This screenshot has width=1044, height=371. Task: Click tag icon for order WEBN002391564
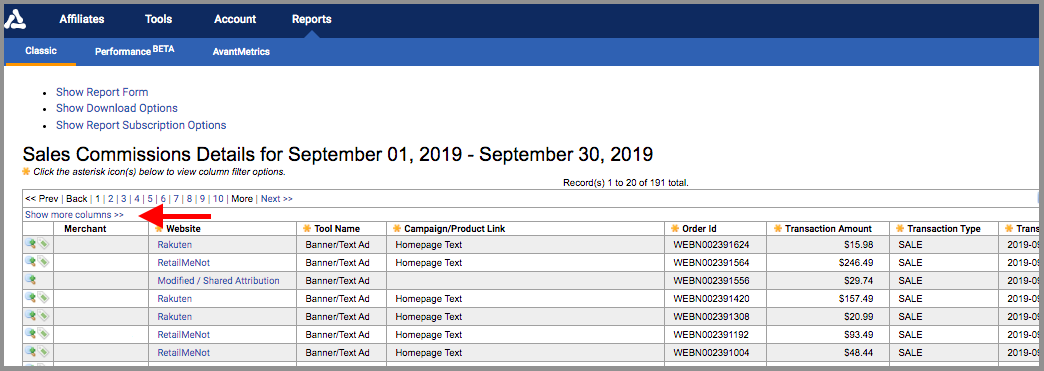point(43,262)
